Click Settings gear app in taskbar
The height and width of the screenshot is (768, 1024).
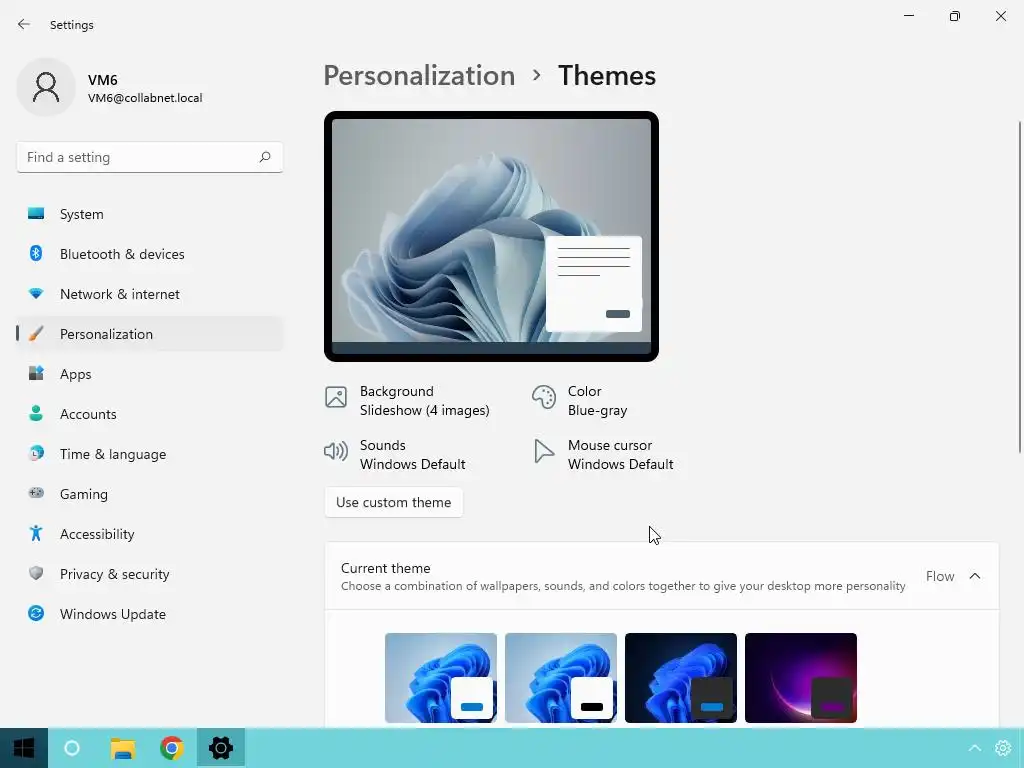tap(221, 748)
